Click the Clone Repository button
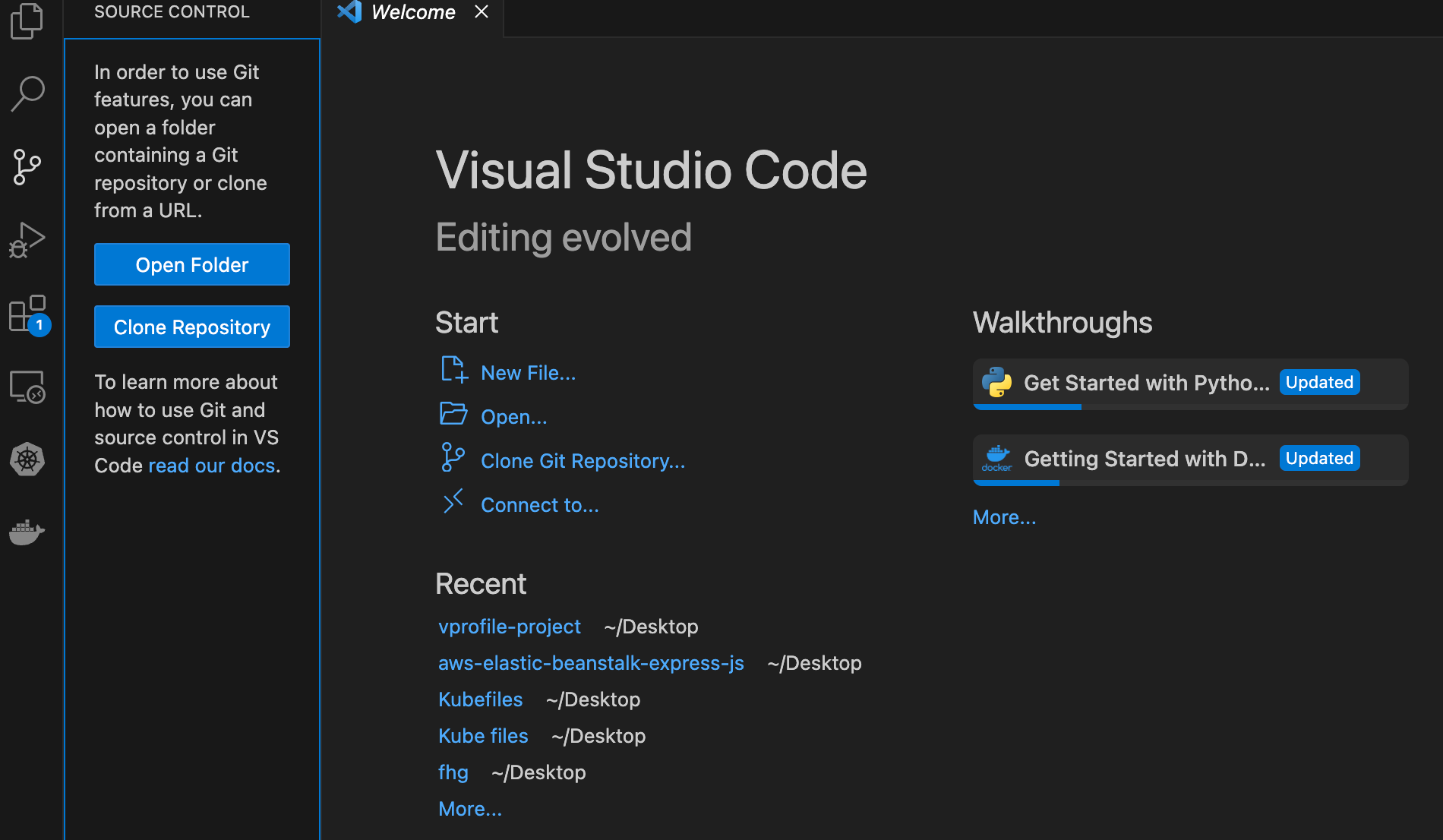The height and width of the screenshot is (840, 1443). (x=192, y=327)
